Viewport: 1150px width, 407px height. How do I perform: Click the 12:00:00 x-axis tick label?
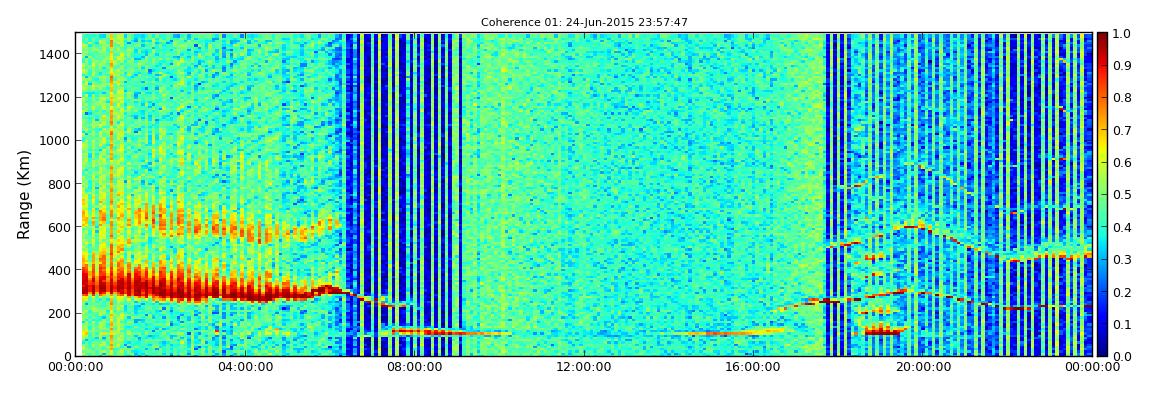click(584, 367)
